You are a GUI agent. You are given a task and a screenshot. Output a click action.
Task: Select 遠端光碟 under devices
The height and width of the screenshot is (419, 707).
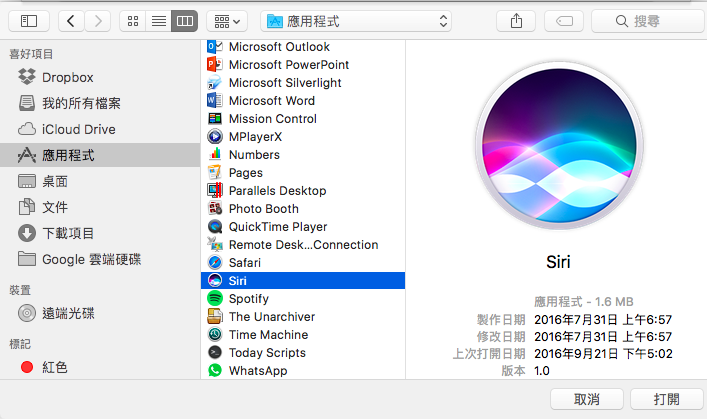(x=100, y=313)
